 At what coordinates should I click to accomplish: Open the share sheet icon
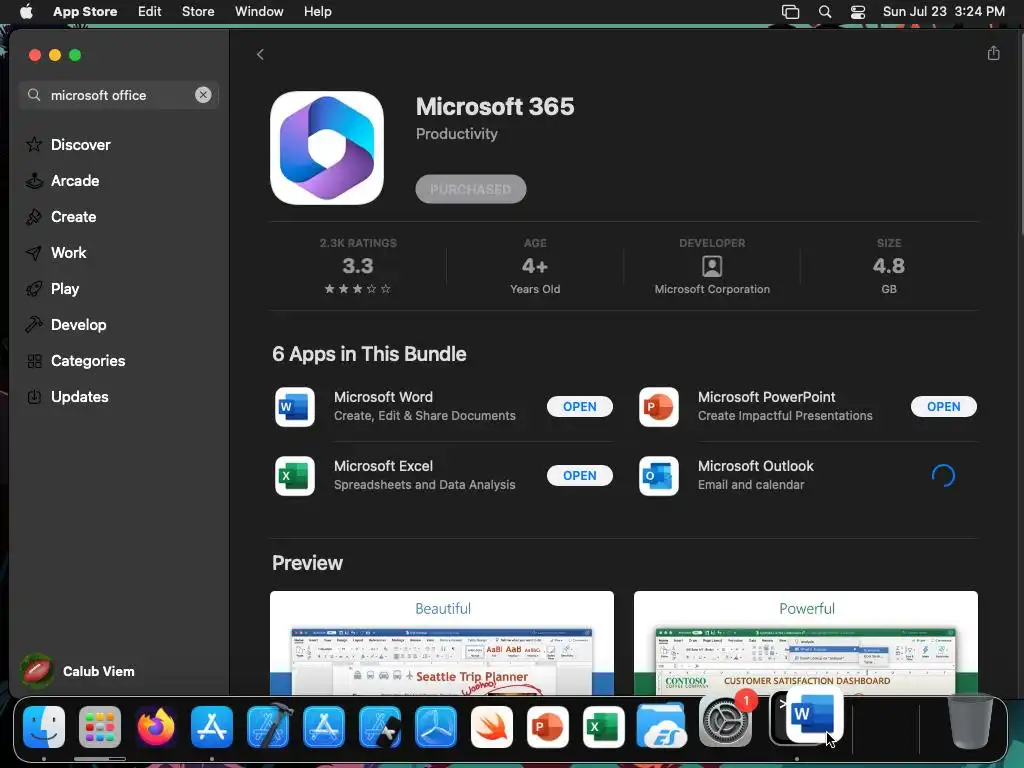[993, 54]
